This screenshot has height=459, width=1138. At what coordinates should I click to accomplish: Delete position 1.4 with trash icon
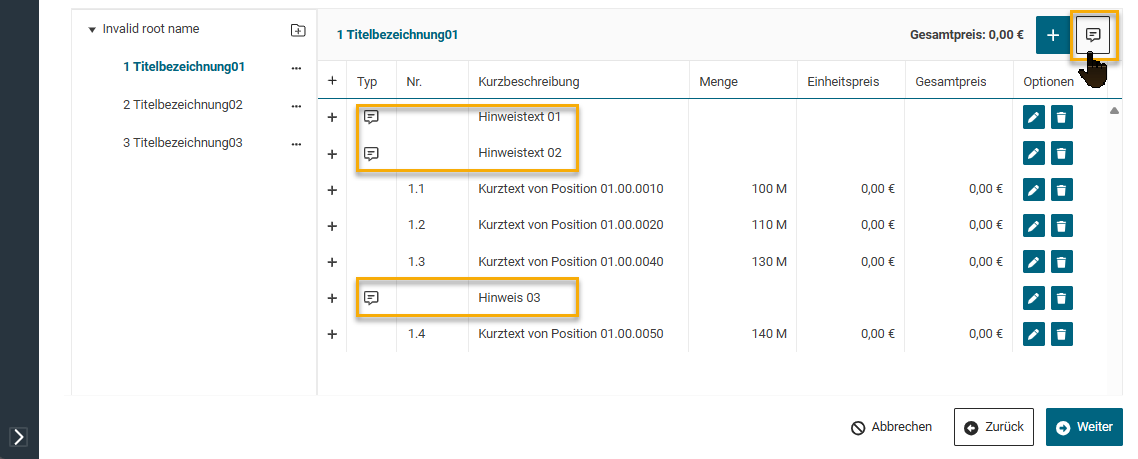[x=1061, y=334]
